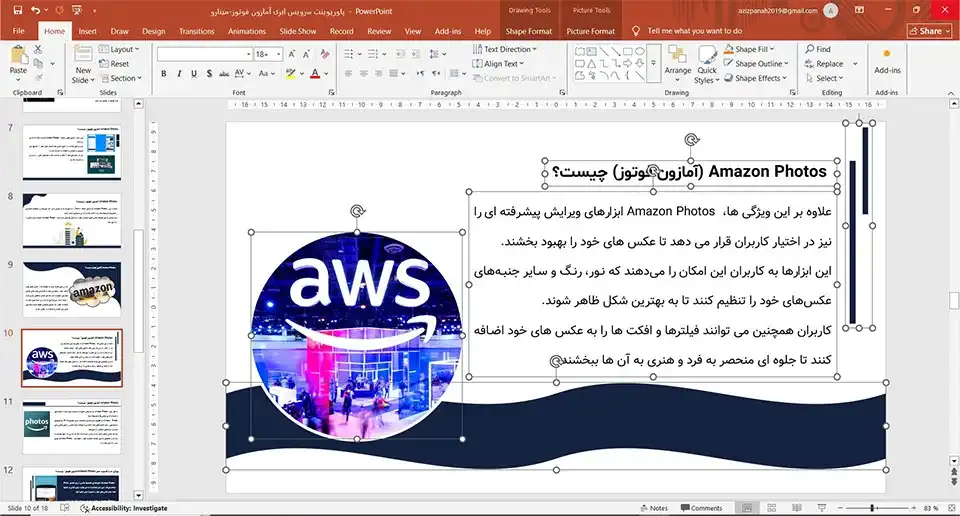This screenshot has width=960, height=516.
Task: Toggle Italic formatting
Action: [179, 73]
